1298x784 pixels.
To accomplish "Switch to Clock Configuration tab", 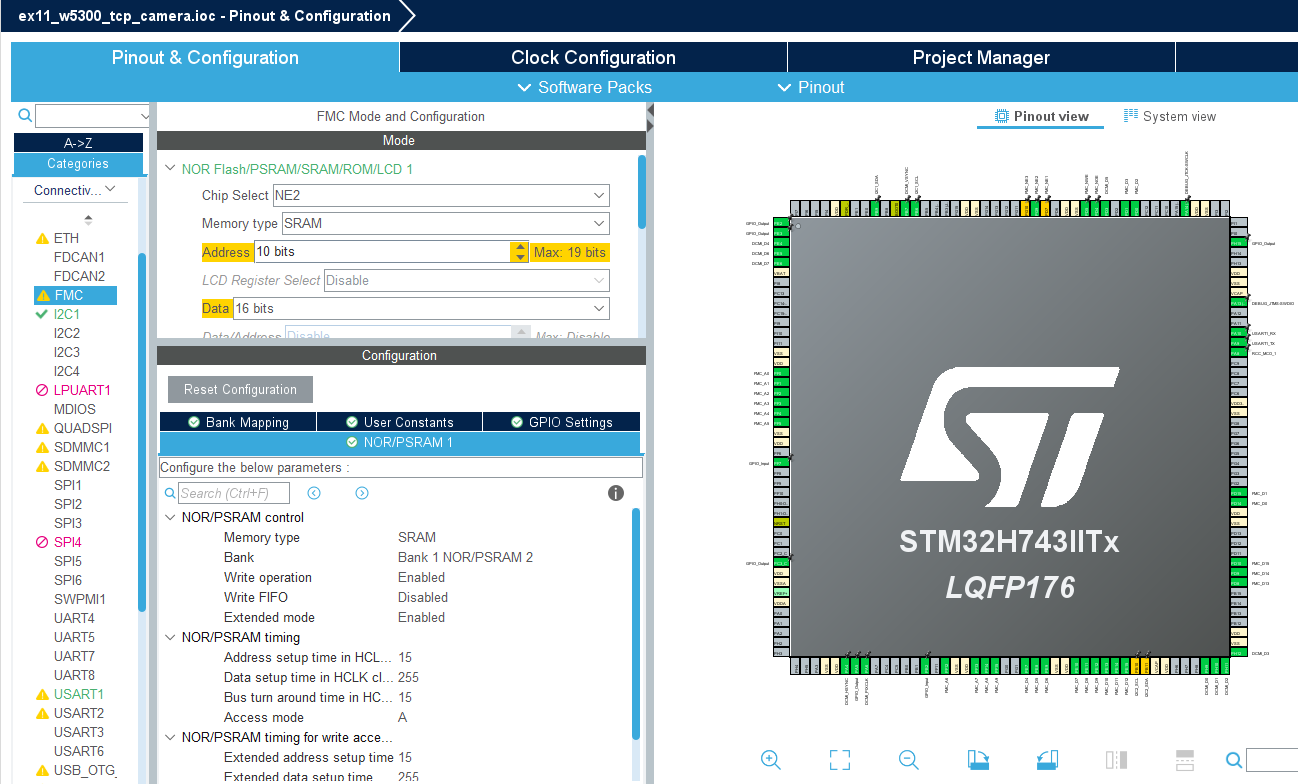I will [x=593, y=57].
